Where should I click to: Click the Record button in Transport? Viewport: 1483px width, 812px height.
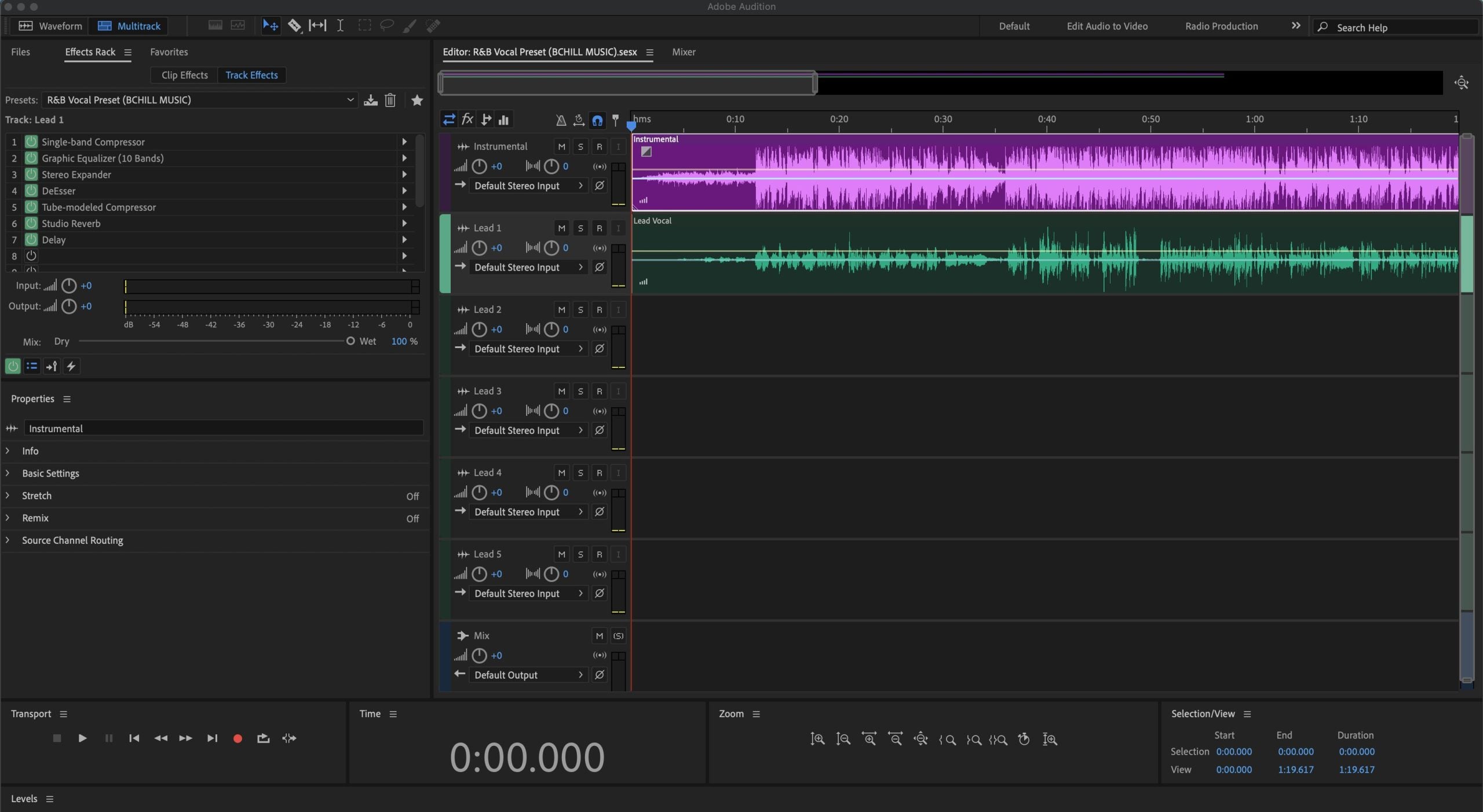tap(238, 738)
